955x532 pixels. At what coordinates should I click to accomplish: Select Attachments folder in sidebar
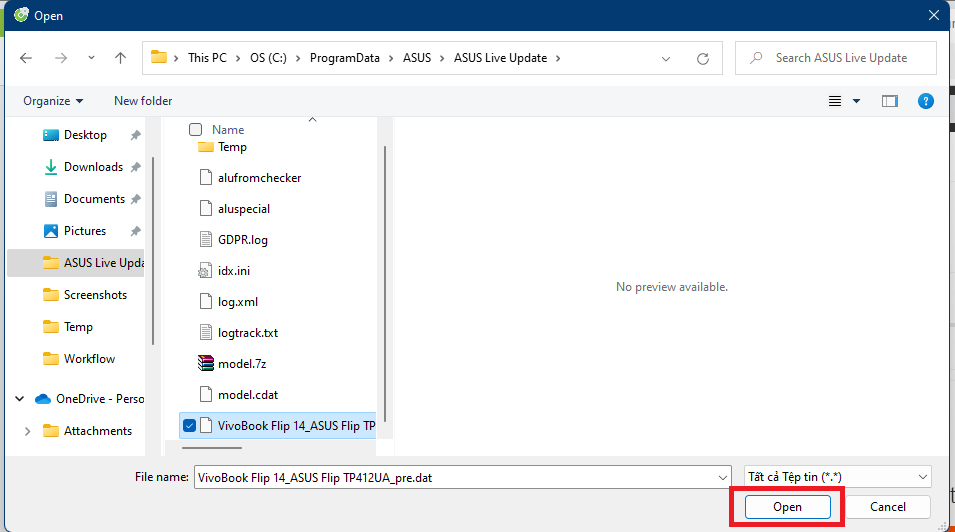point(97,431)
